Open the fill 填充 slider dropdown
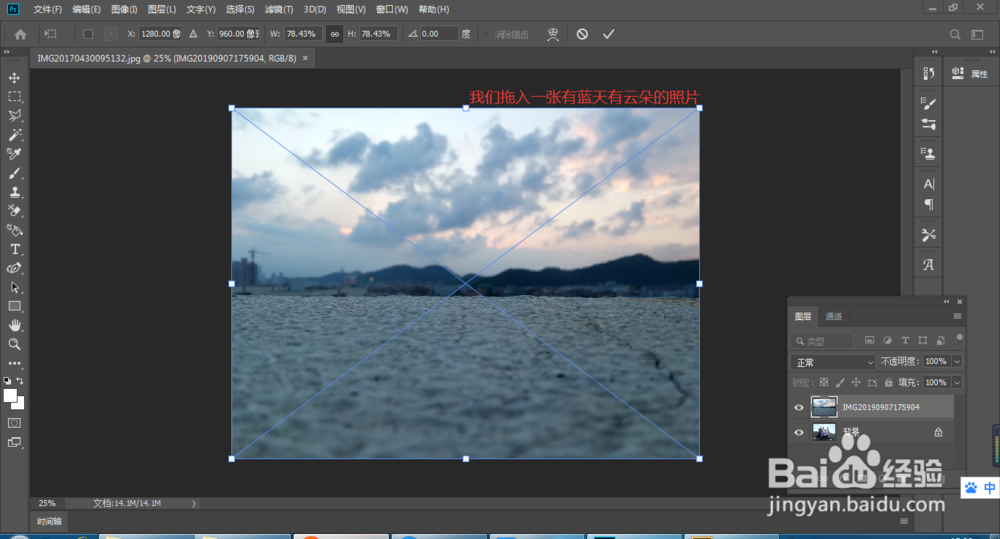The height and width of the screenshot is (539, 1000). pos(957,382)
